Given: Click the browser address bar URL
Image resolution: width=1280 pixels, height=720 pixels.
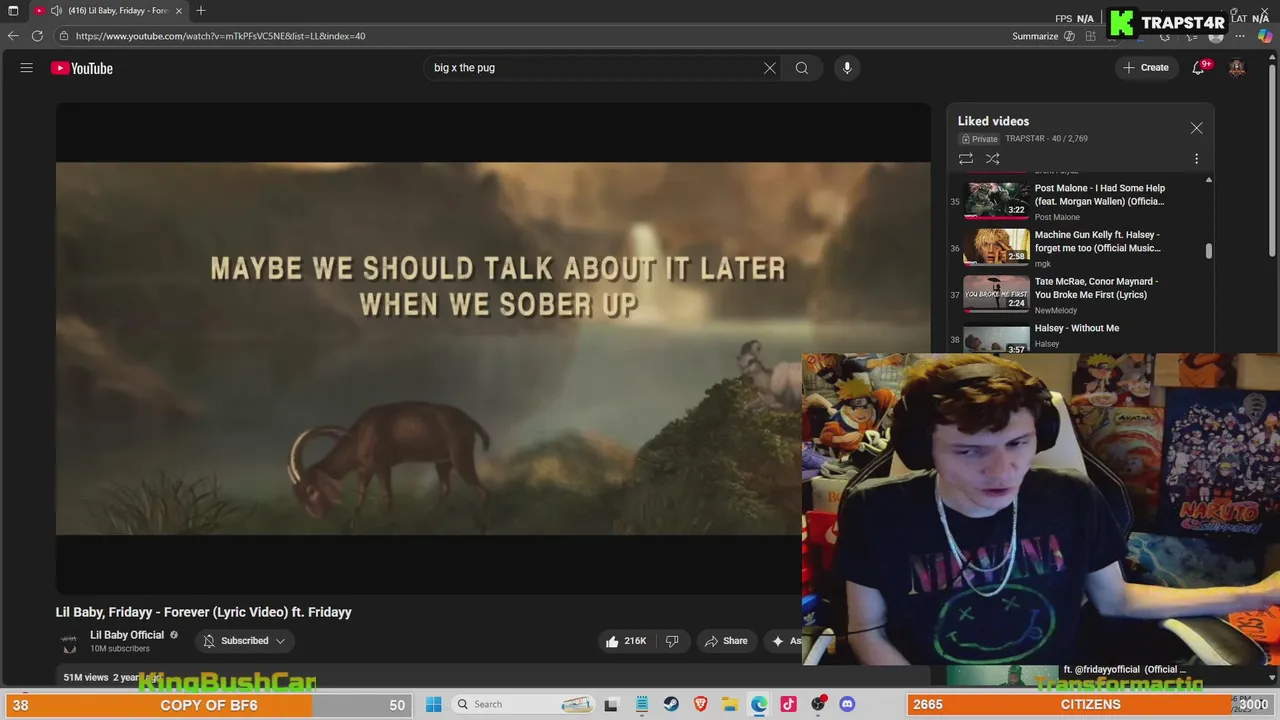Looking at the screenshot, I should [220, 36].
